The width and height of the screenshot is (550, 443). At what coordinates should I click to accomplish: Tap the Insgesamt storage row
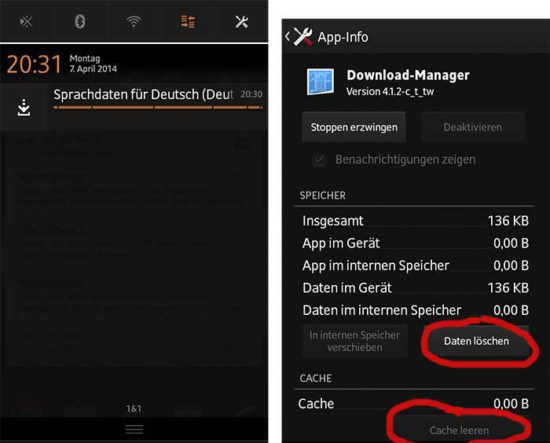[415, 221]
